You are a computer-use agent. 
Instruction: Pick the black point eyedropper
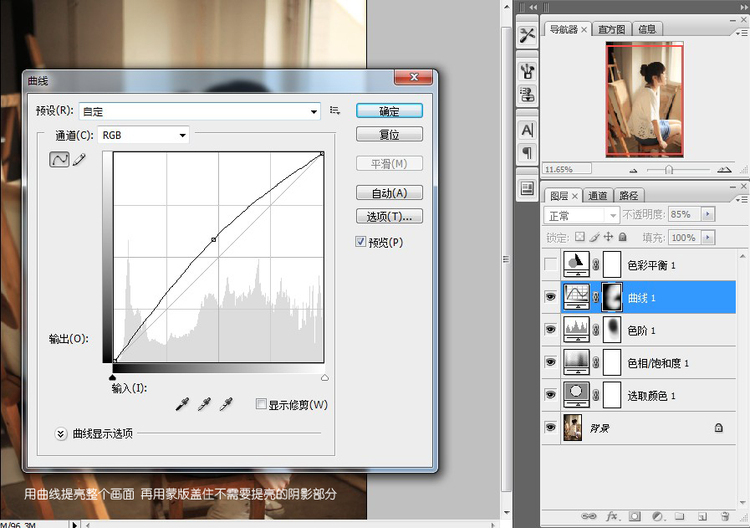click(182, 404)
